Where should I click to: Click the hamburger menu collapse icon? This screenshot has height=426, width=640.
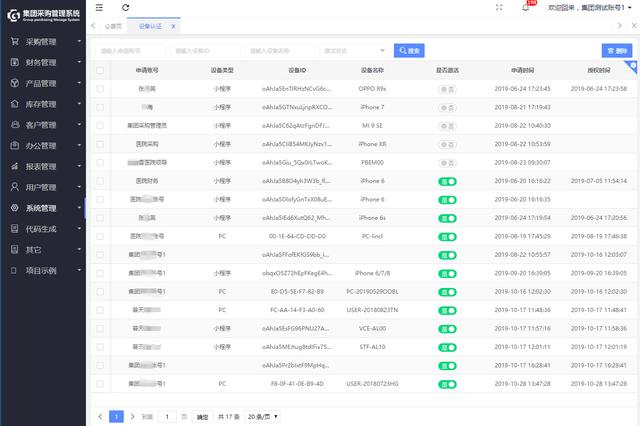[x=98, y=7]
